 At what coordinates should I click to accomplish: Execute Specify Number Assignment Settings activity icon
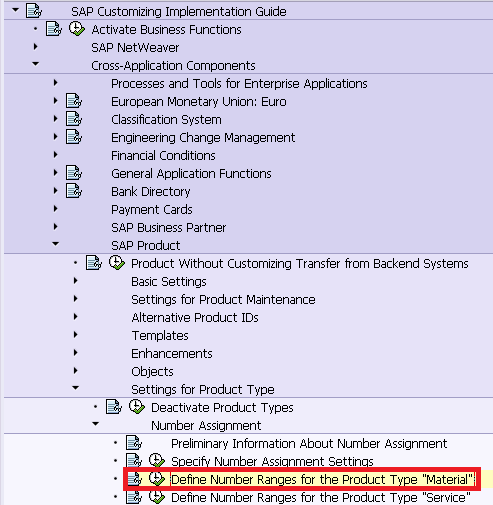click(157, 461)
